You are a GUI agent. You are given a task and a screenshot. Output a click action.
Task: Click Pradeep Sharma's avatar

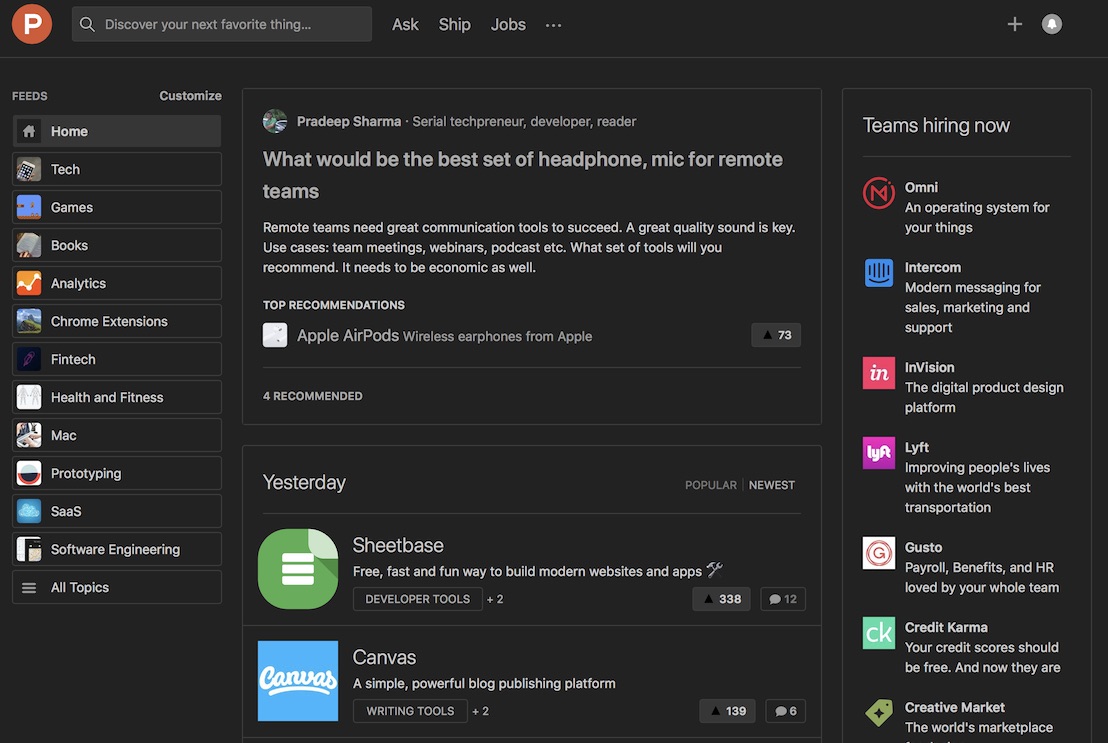pos(275,121)
